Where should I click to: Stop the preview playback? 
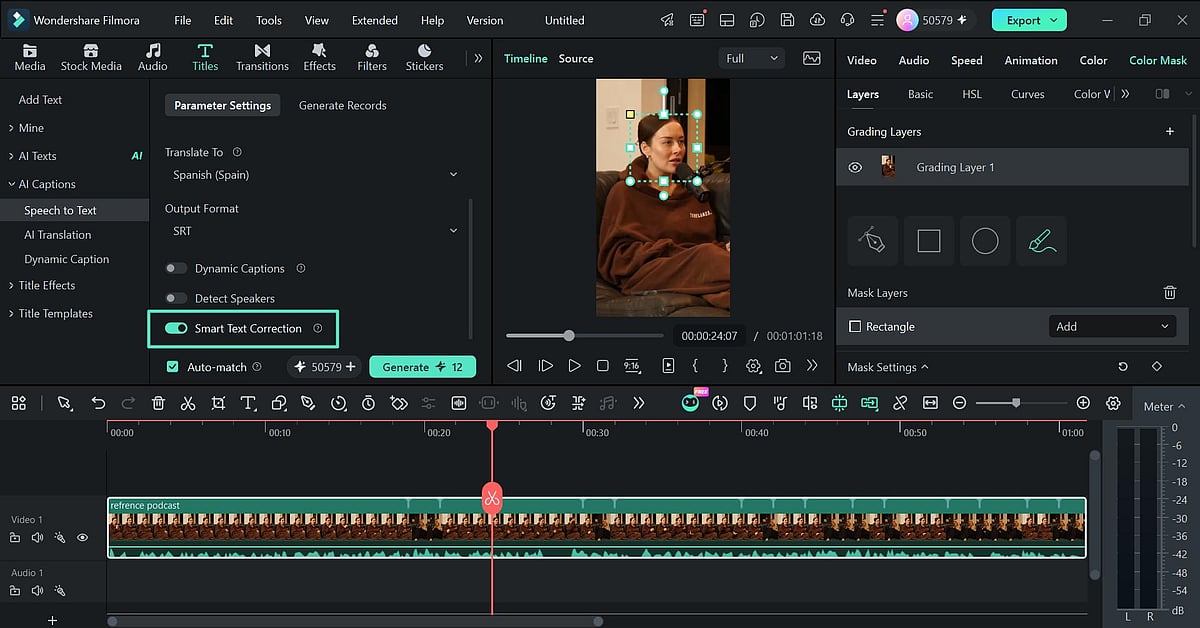(x=602, y=366)
